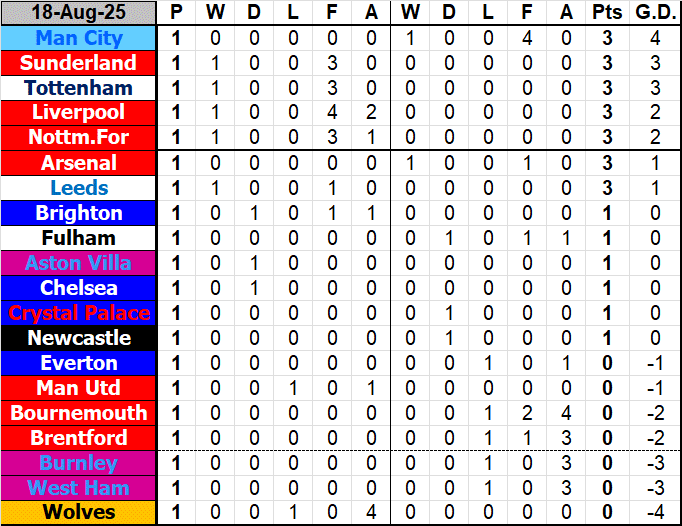
Task: Select the Everton row label
Action: [x=79, y=363]
